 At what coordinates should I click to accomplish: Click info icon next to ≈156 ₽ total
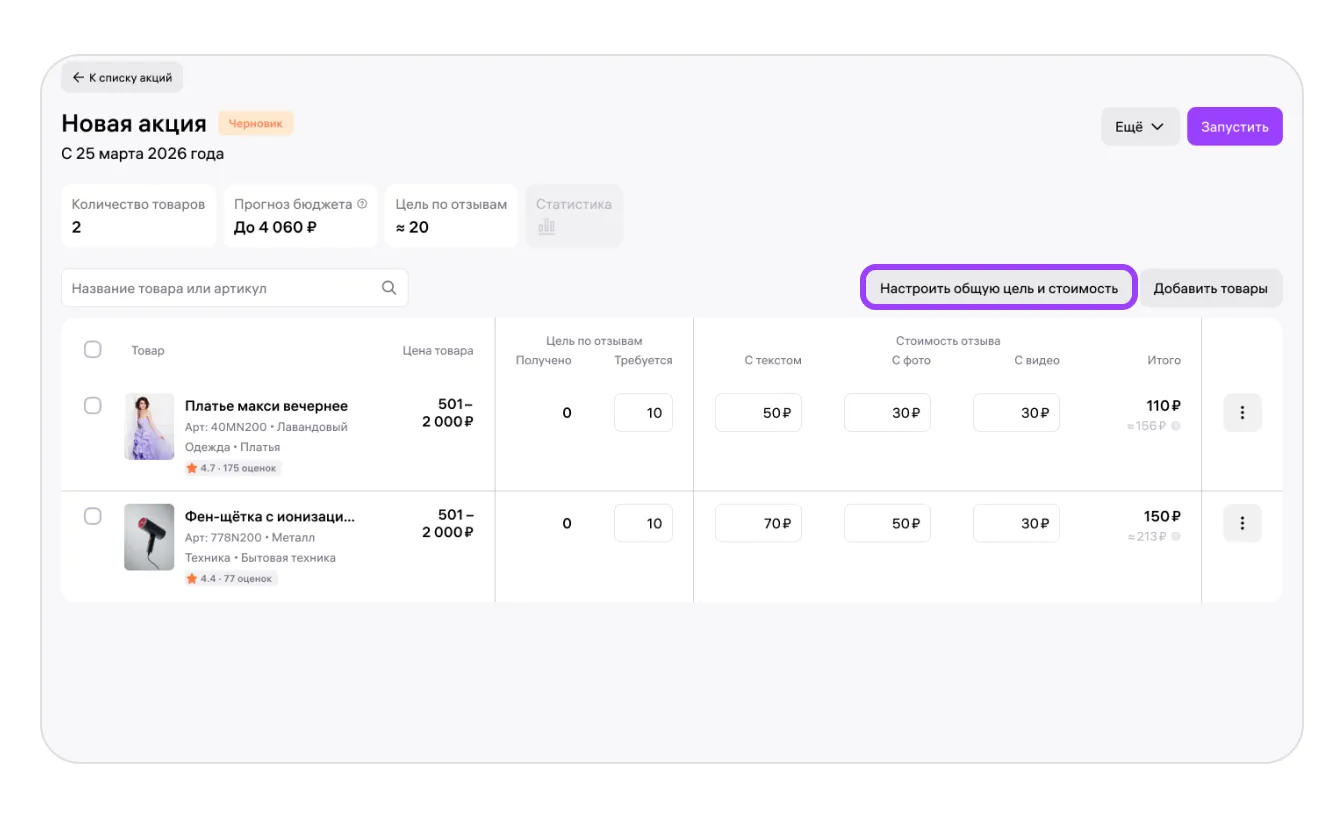pyautogui.click(x=1175, y=426)
